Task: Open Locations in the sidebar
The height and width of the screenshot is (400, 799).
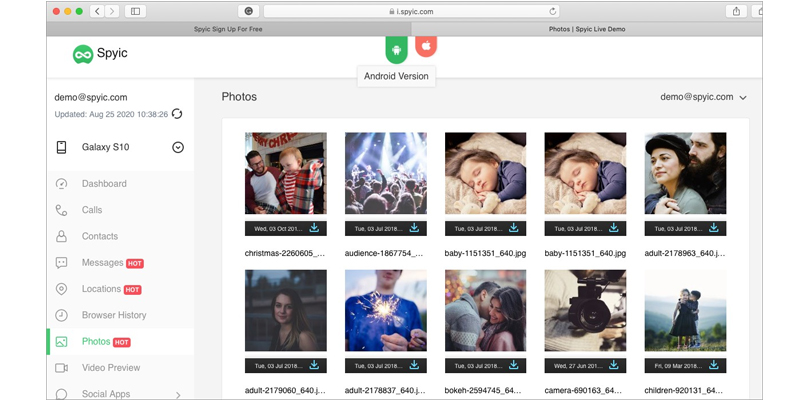Action: [x=101, y=289]
